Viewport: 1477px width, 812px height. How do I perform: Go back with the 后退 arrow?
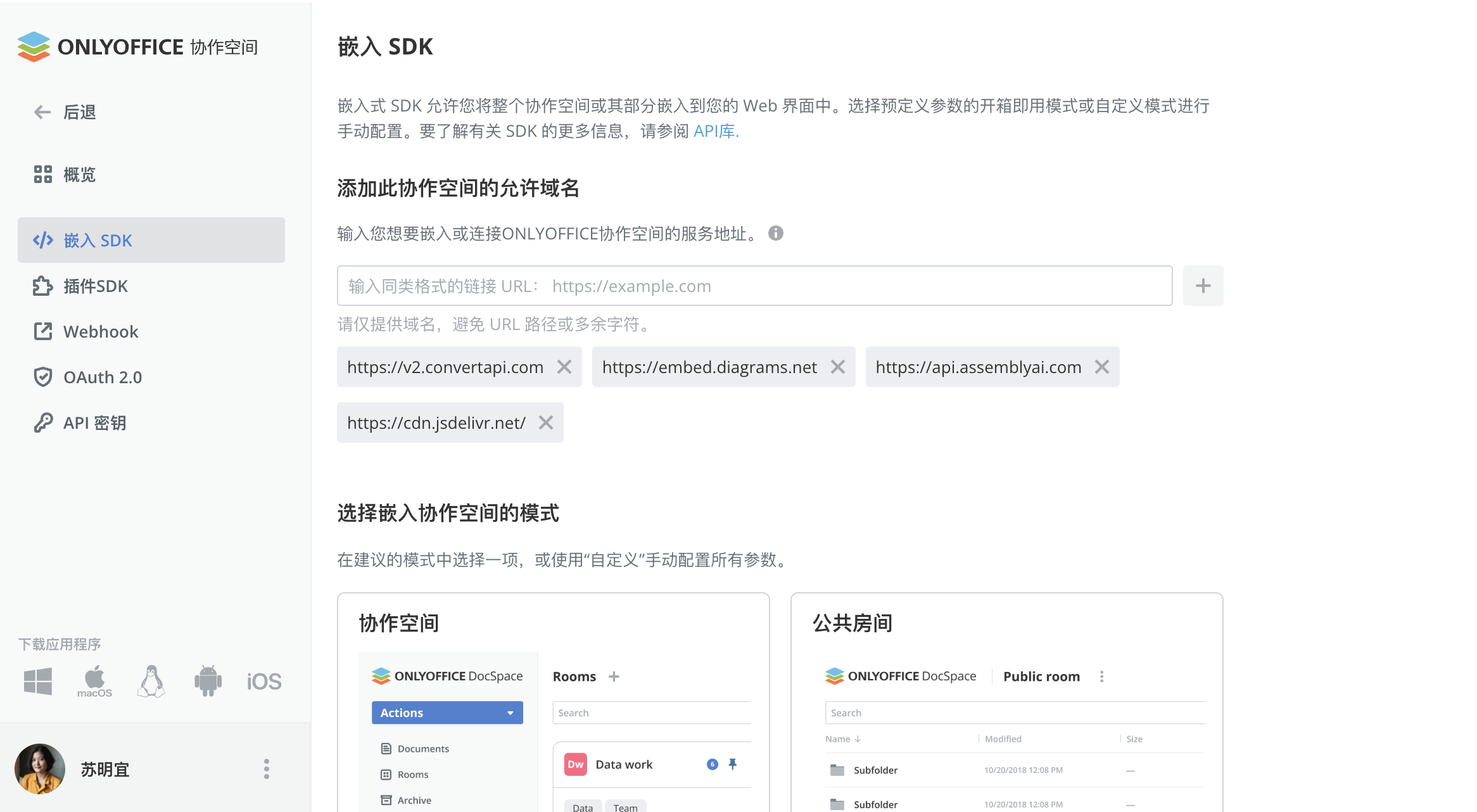coord(42,112)
